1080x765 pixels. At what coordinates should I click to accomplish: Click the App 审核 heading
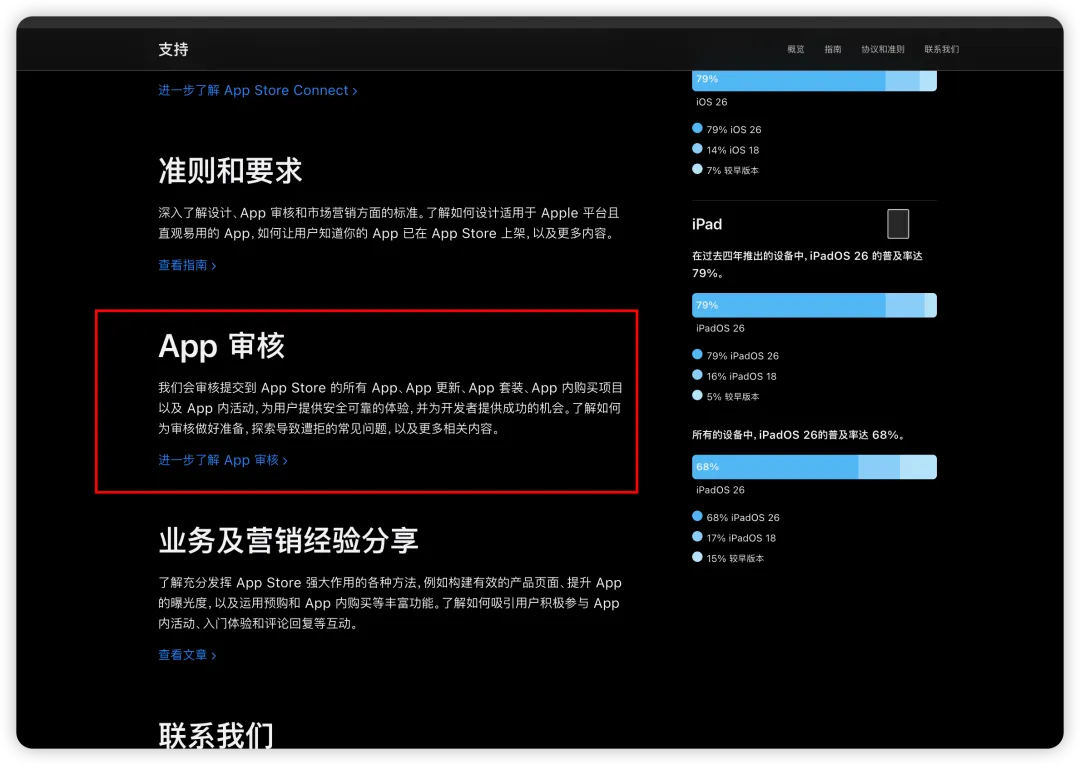click(x=221, y=346)
